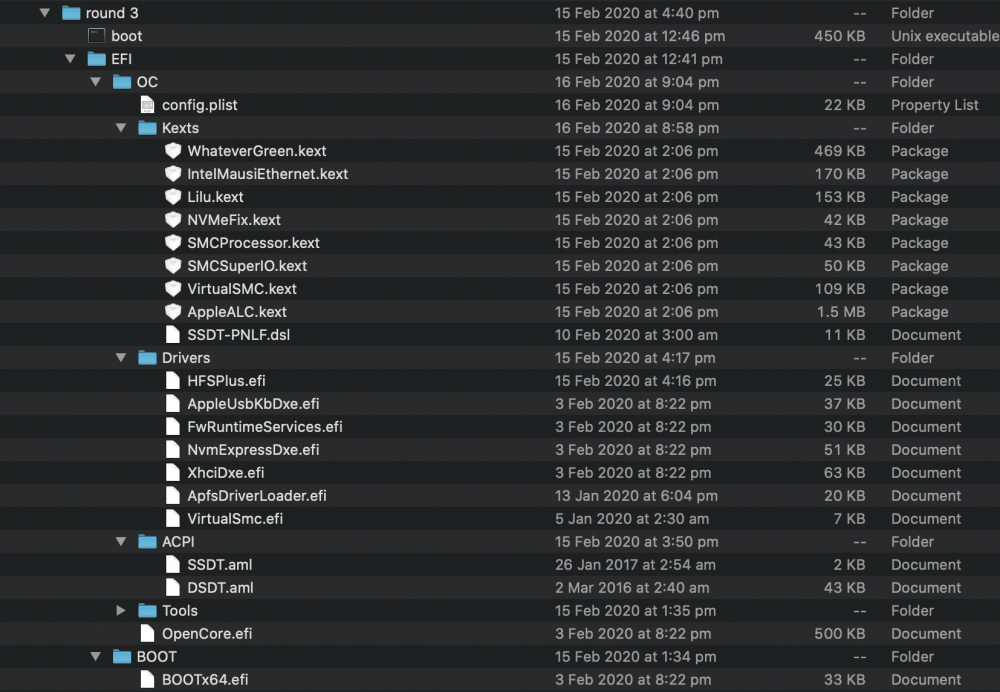The width and height of the screenshot is (1000, 692).
Task: Select the WhateverGreen.kext file name
Action: (256, 151)
